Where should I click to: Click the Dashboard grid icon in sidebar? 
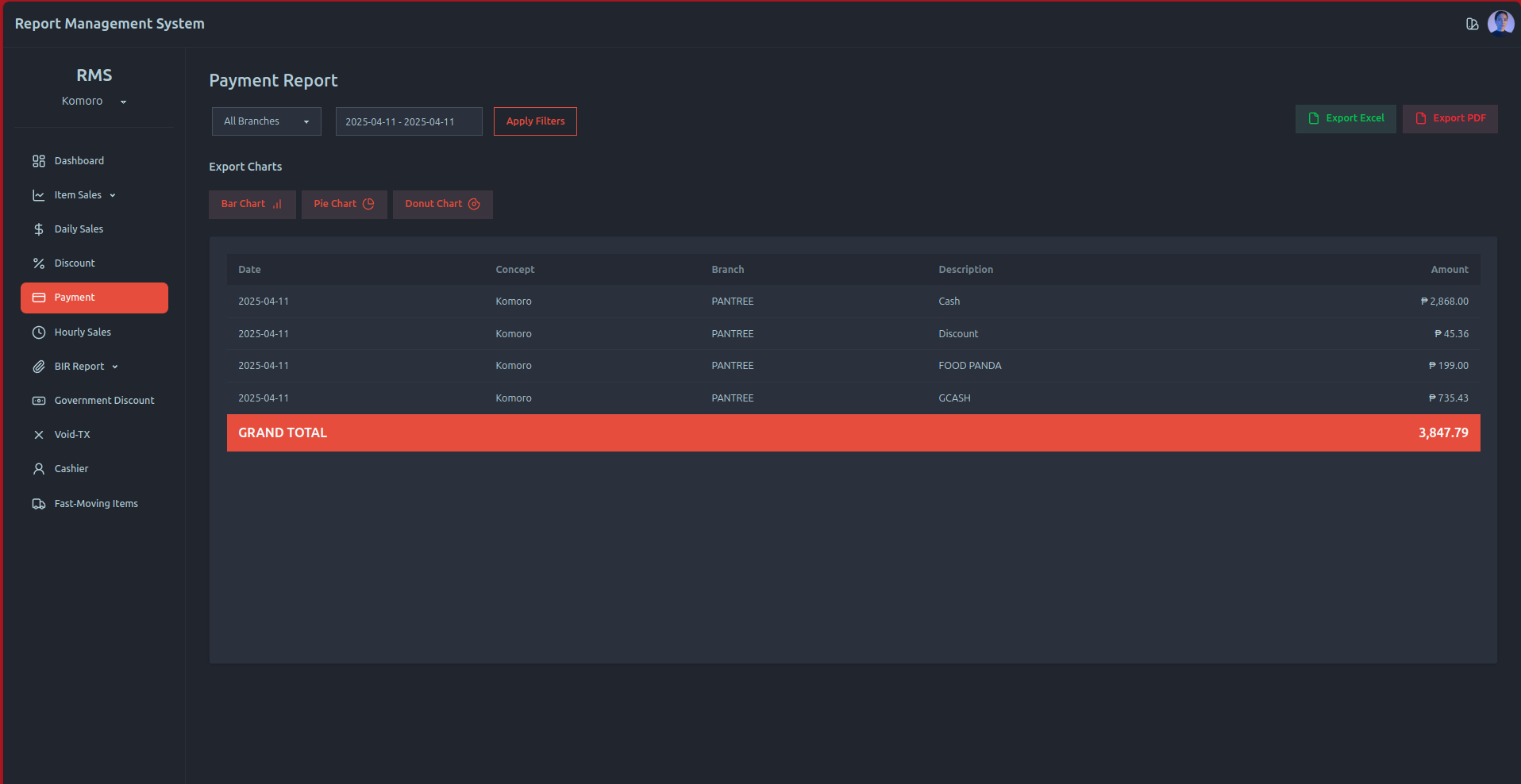pos(38,161)
